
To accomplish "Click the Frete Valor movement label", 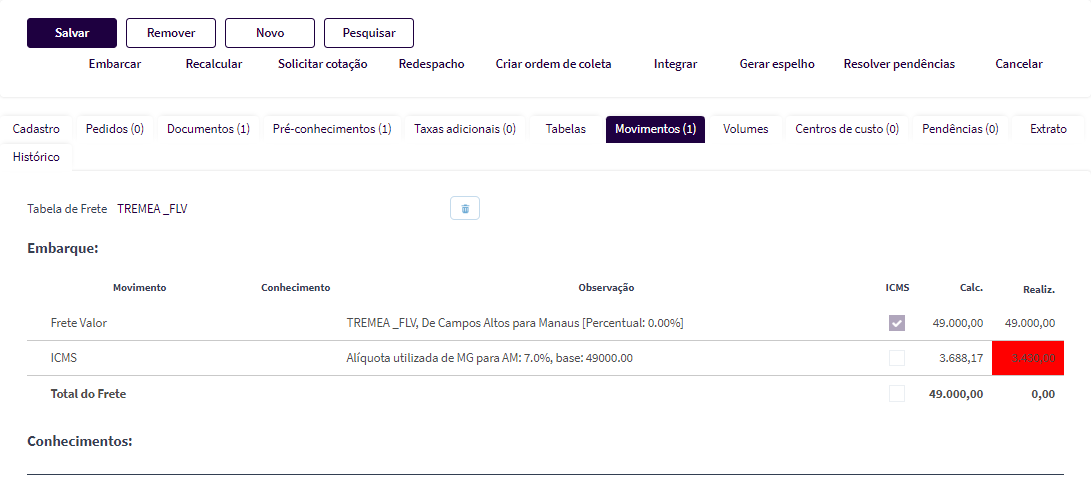I will coord(79,323).
